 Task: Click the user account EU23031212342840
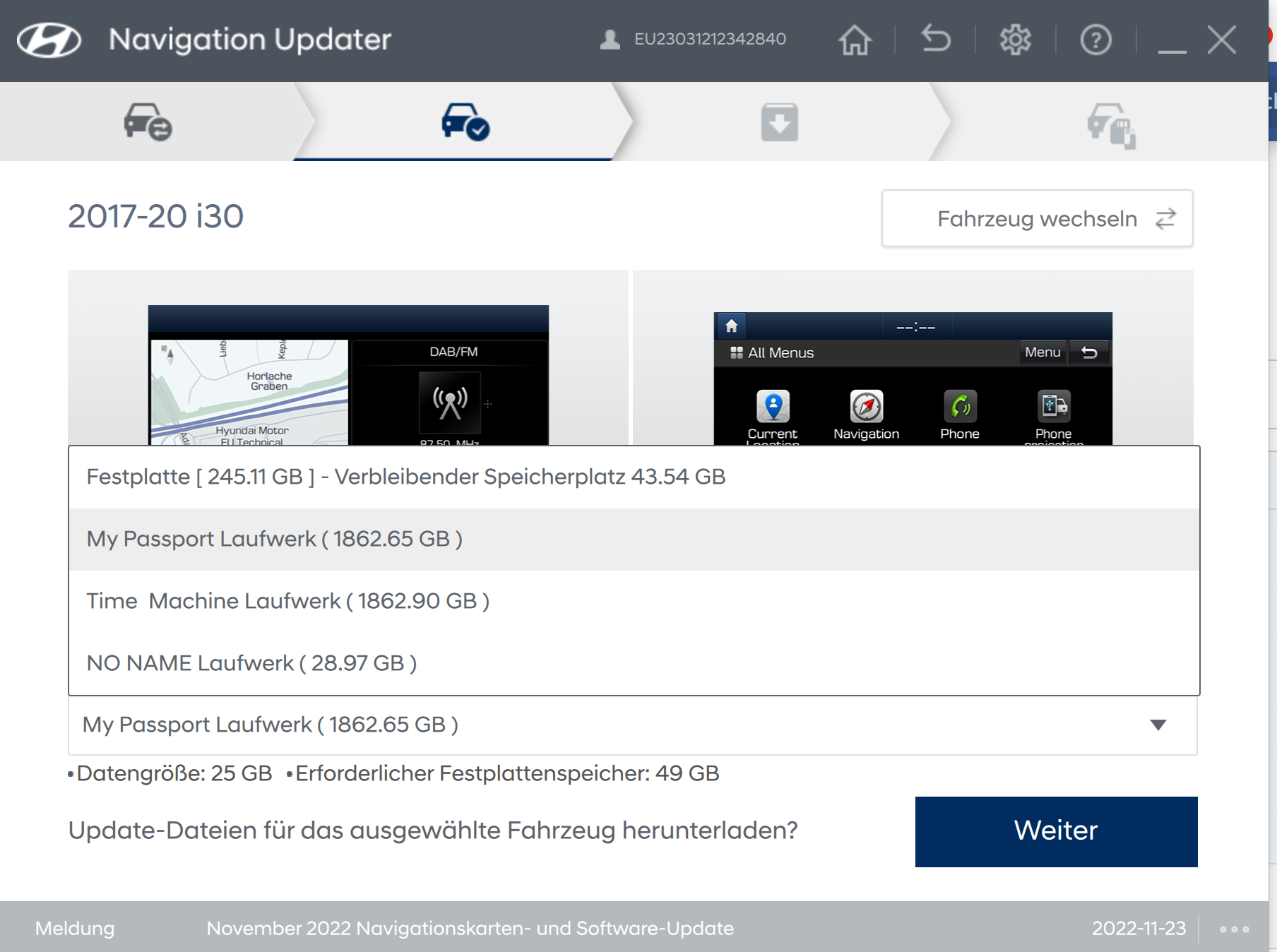(692, 39)
